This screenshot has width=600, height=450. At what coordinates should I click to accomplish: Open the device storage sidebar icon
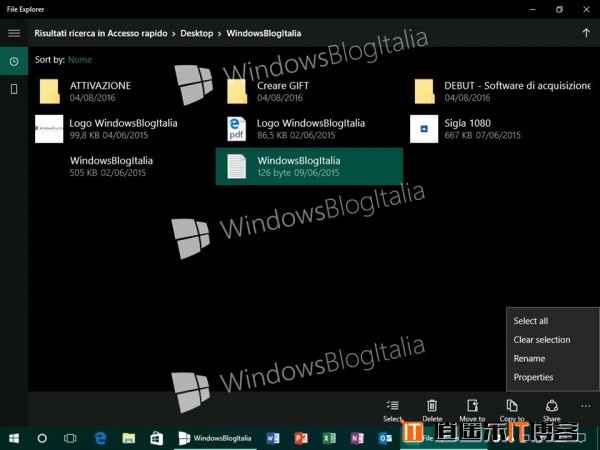click(14, 89)
